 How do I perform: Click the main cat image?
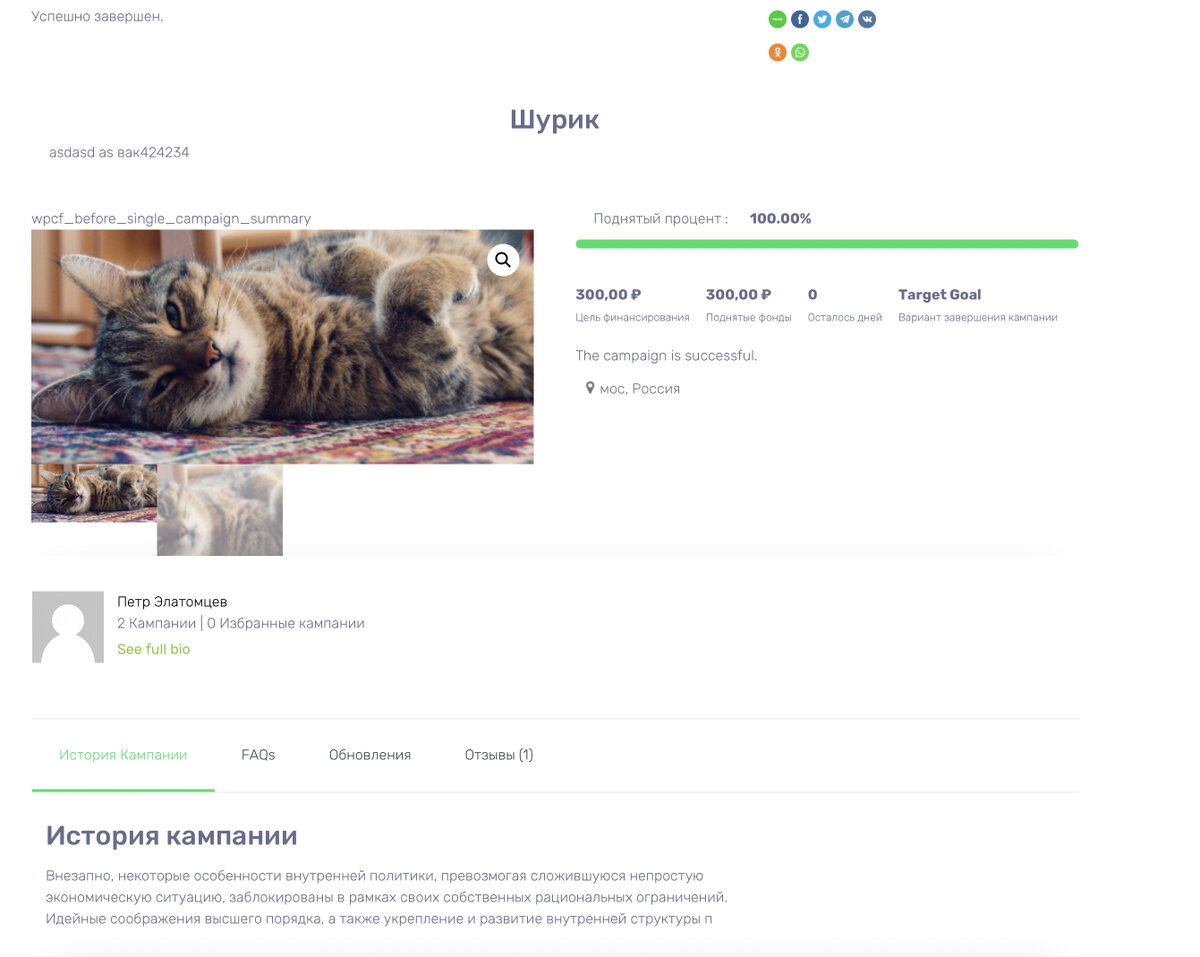[282, 347]
